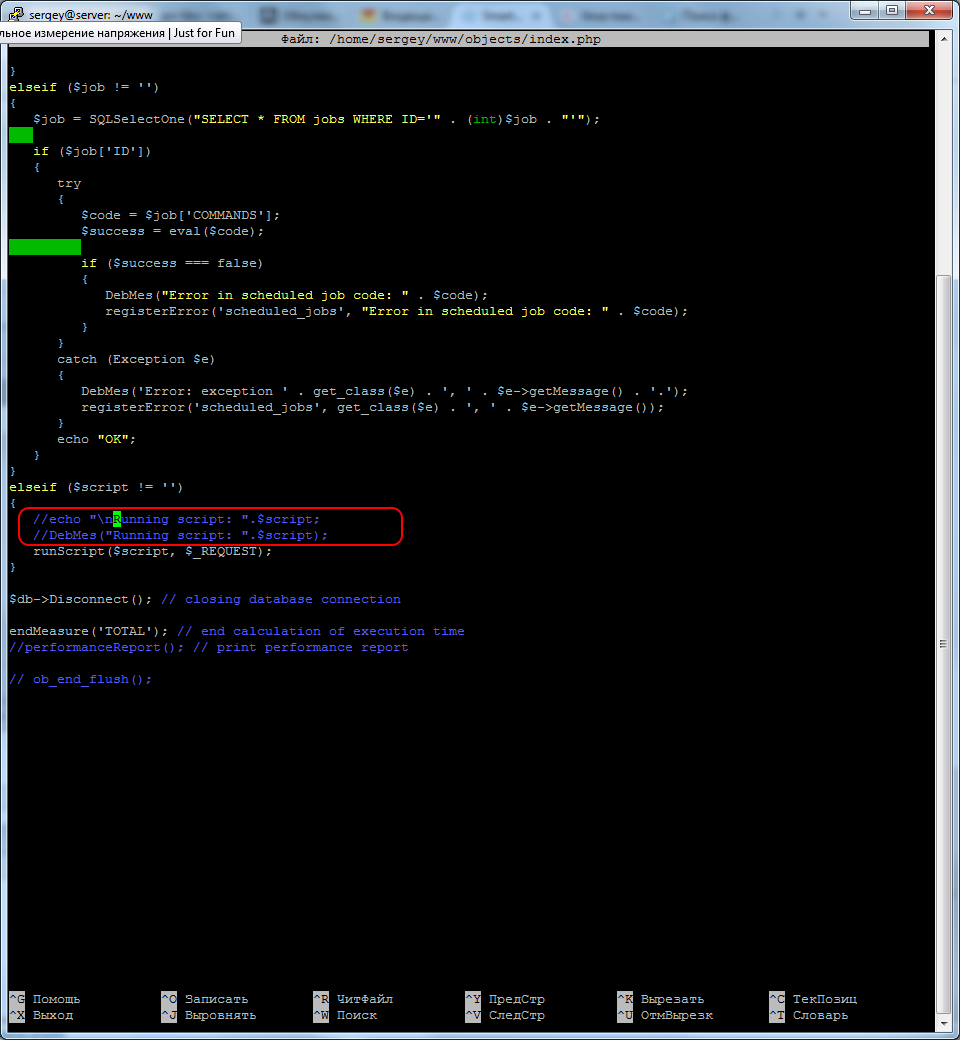Screen dimensions: 960x1040
Task: Click the line if ($job['ID'])
Action: 92,151
